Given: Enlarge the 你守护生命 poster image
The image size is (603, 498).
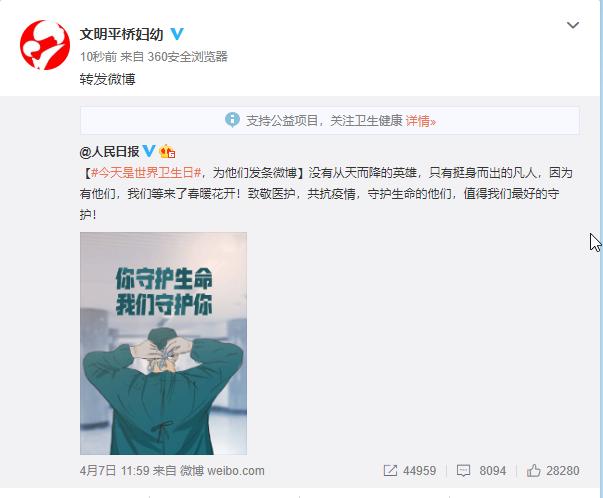Looking at the screenshot, I should (163, 343).
